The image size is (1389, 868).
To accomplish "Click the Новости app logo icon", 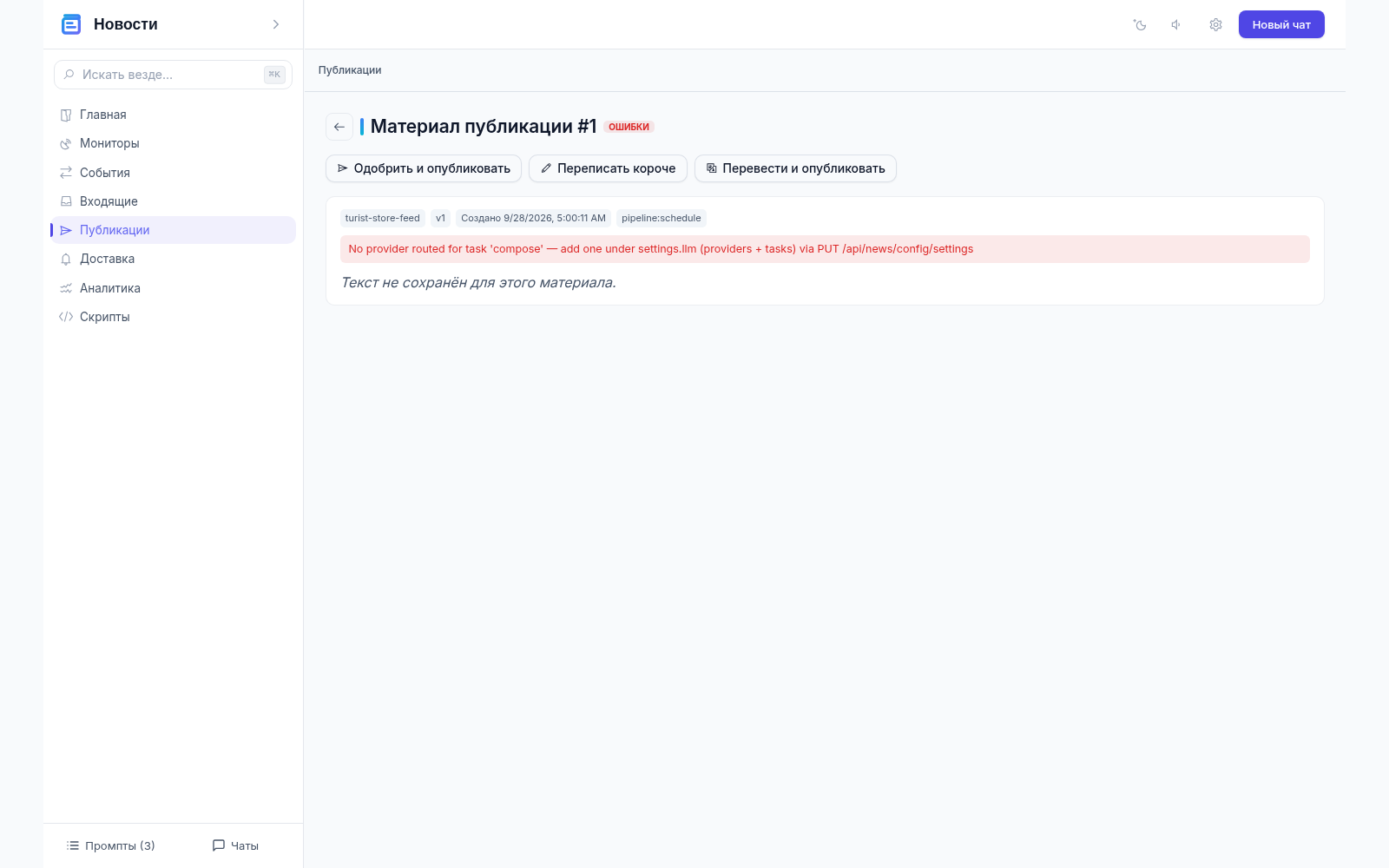I will point(71,24).
